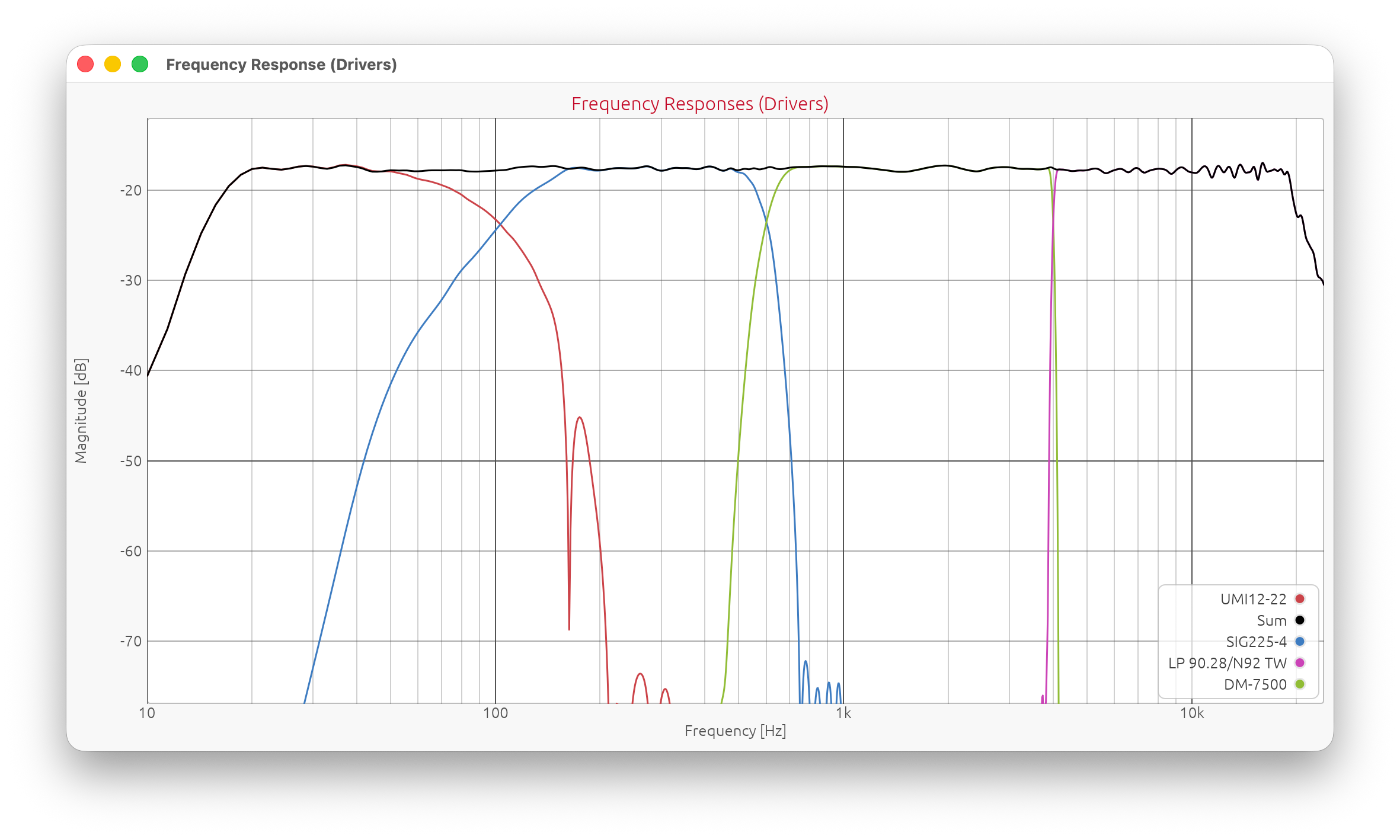Viewport: 1400px width, 839px height.
Task: Toggle the LP 90.28/N92 TW legend label
Action: click(1227, 663)
